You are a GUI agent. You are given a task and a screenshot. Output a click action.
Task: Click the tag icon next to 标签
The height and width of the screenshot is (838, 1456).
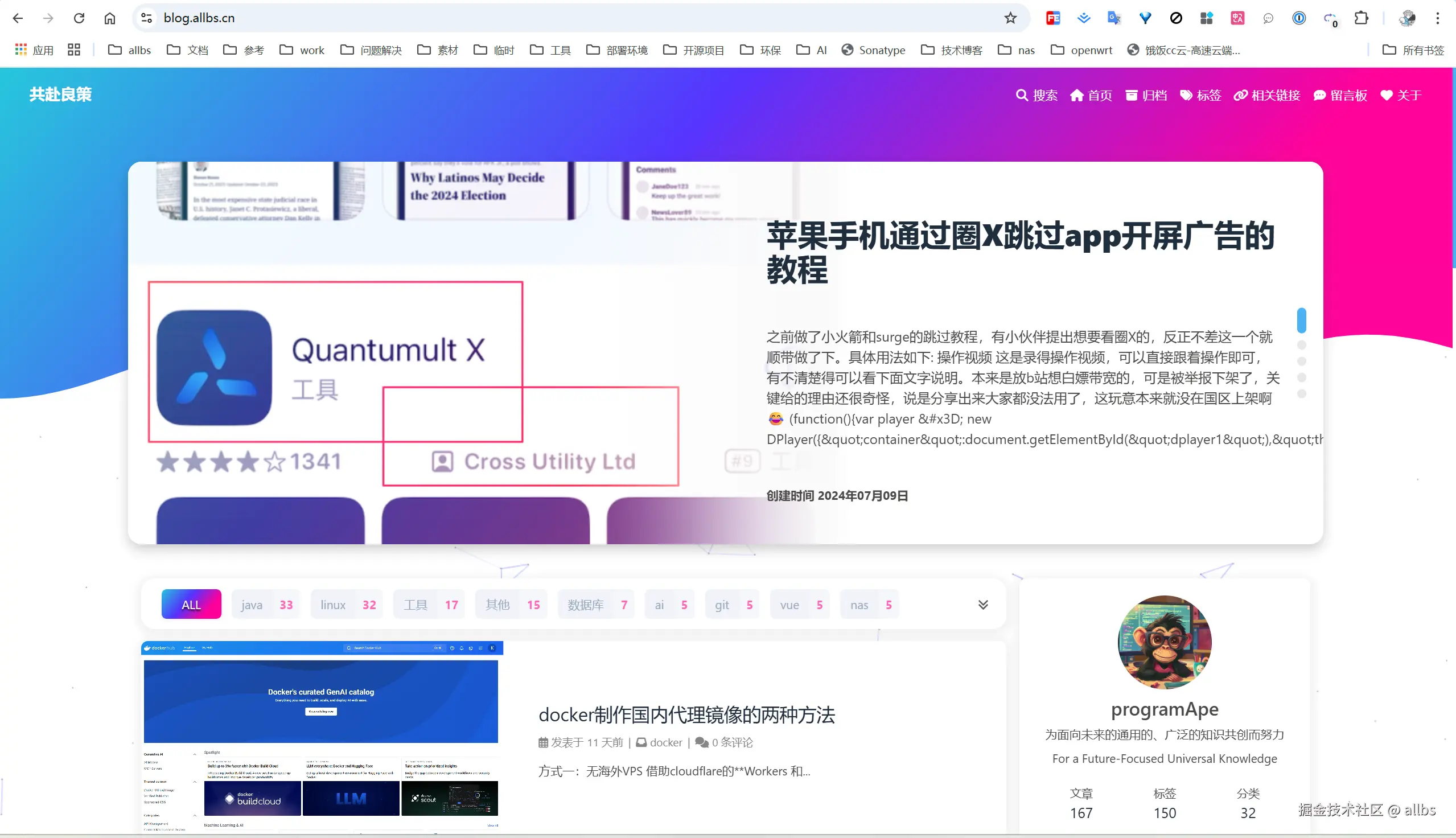pos(1186,95)
